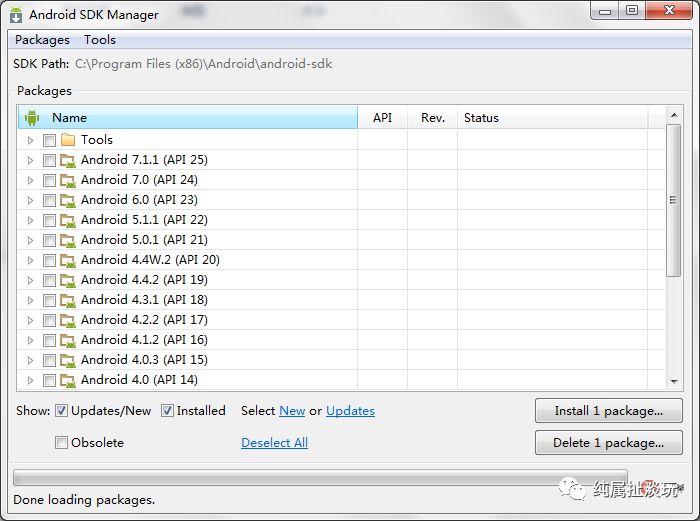This screenshot has height=521, width=700.
Task: Sort by the Name column header
Action: point(188,118)
